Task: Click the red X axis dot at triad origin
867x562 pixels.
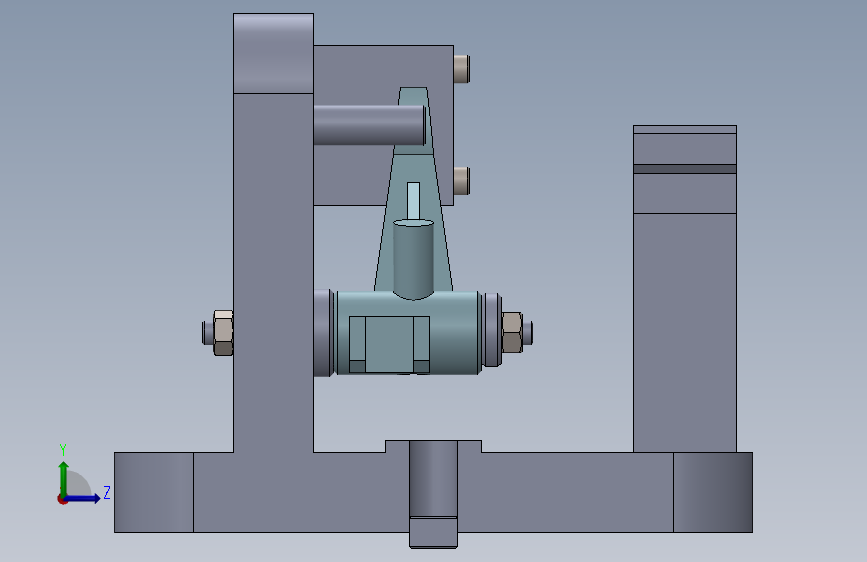Action: (x=62, y=499)
